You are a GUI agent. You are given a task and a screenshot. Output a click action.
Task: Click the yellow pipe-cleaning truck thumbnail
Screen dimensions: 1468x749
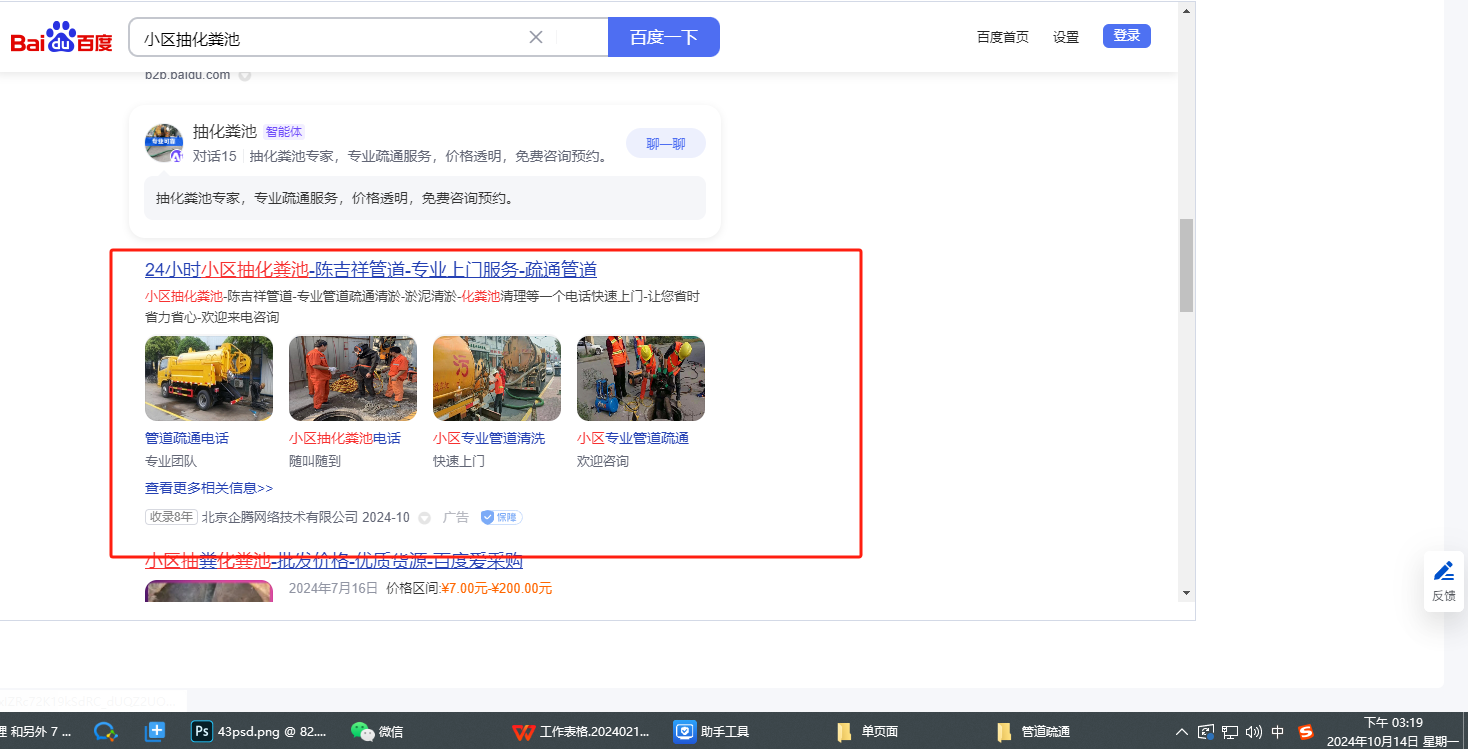(209, 378)
